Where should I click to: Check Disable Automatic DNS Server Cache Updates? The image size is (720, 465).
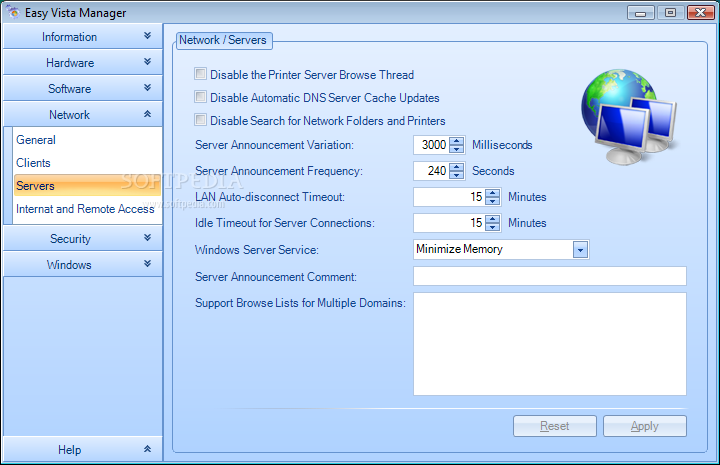pyautogui.click(x=200, y=97)
